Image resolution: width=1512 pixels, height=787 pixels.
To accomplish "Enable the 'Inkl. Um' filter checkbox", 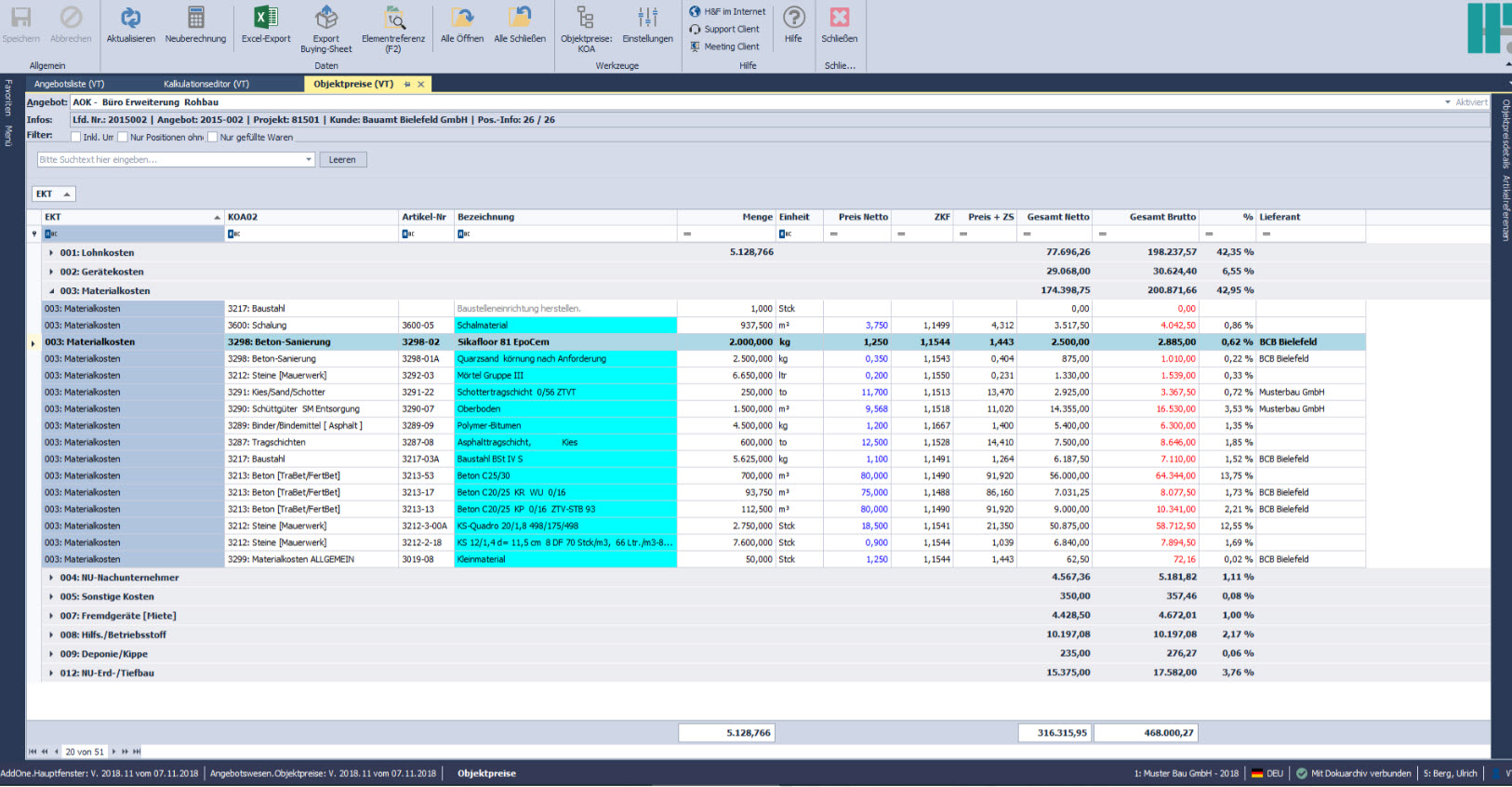I will click(76, 138).
